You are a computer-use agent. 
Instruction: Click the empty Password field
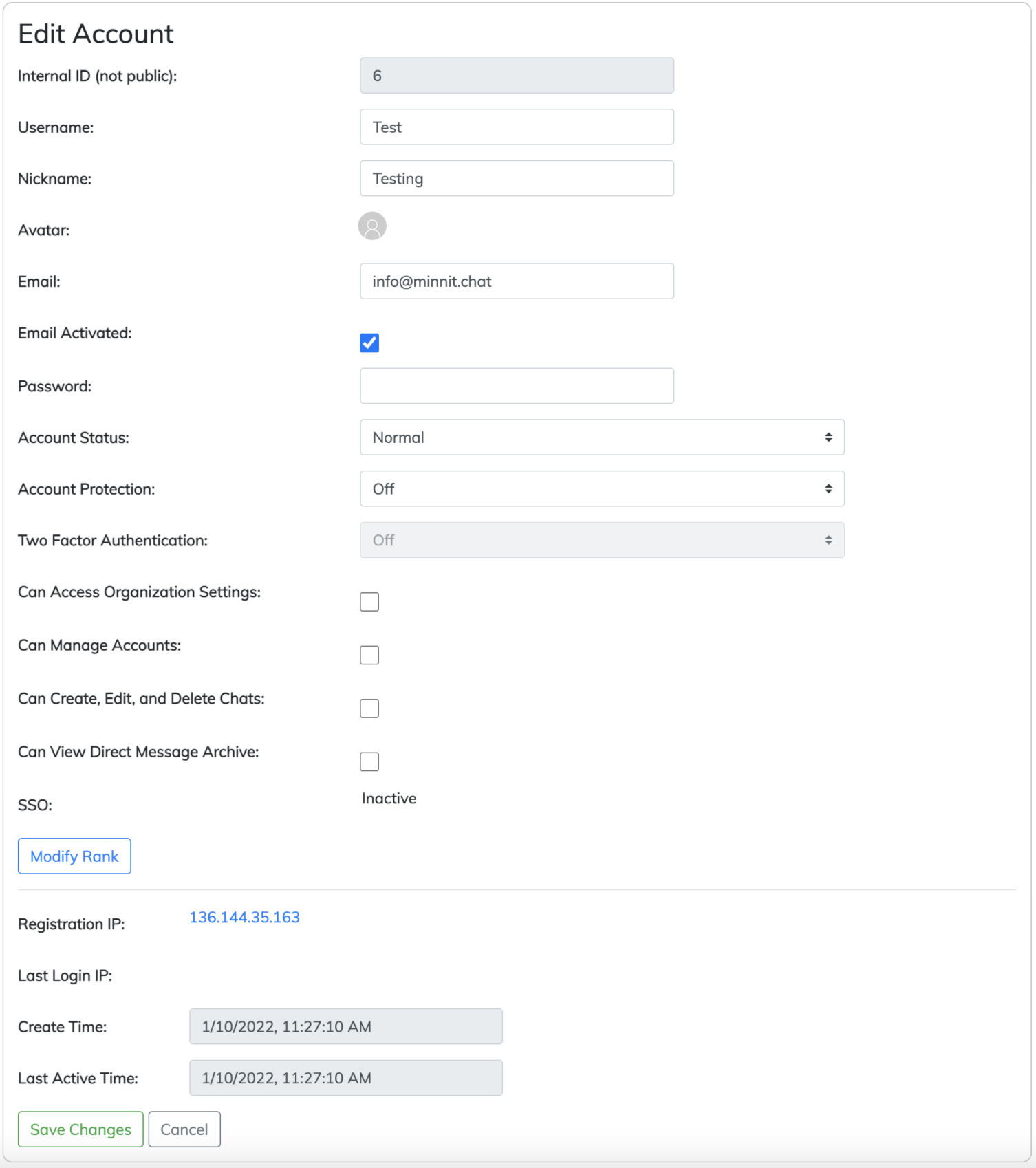point(517,386)
